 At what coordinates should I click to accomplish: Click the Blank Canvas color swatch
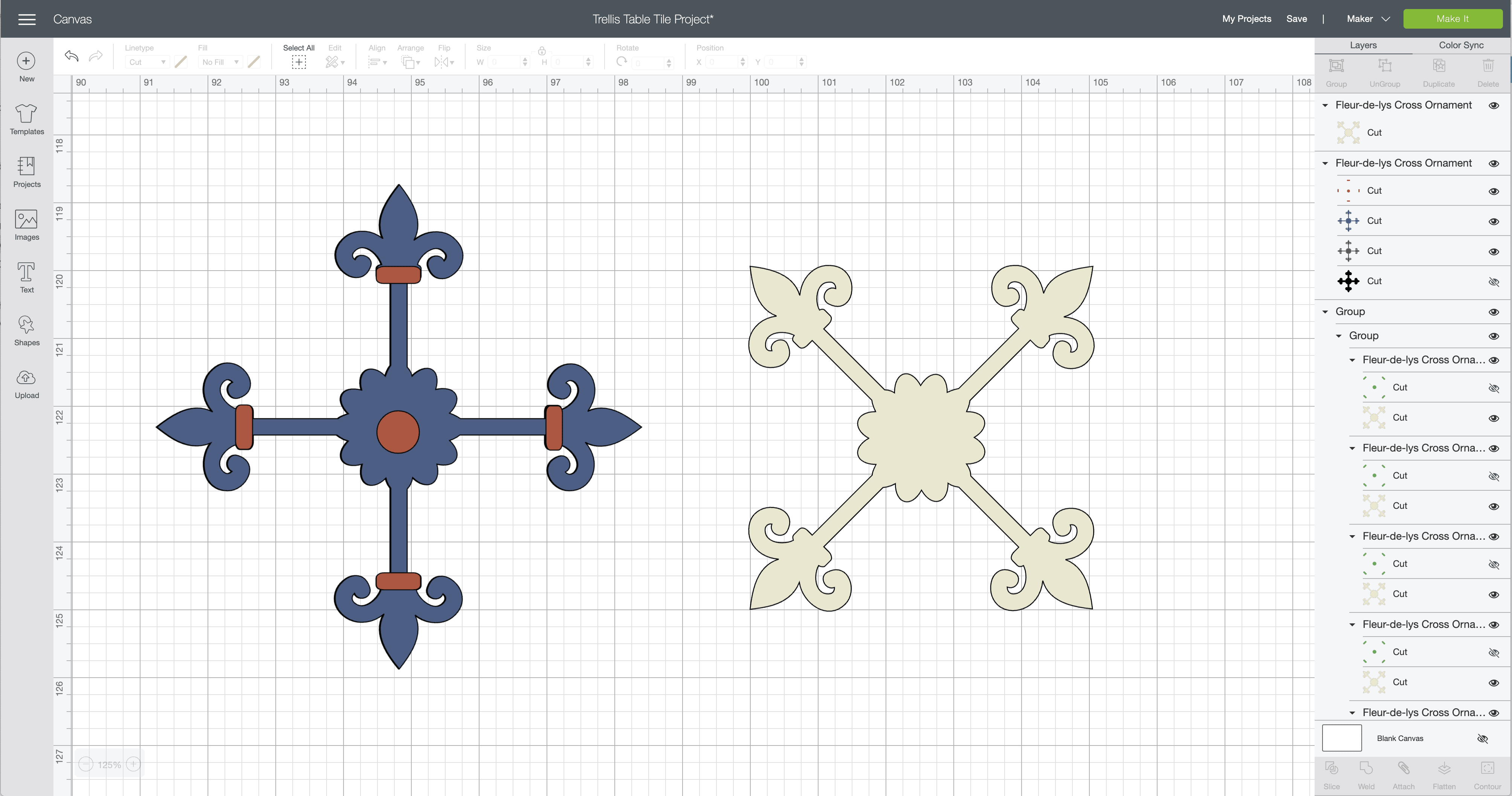point(1341,738)
